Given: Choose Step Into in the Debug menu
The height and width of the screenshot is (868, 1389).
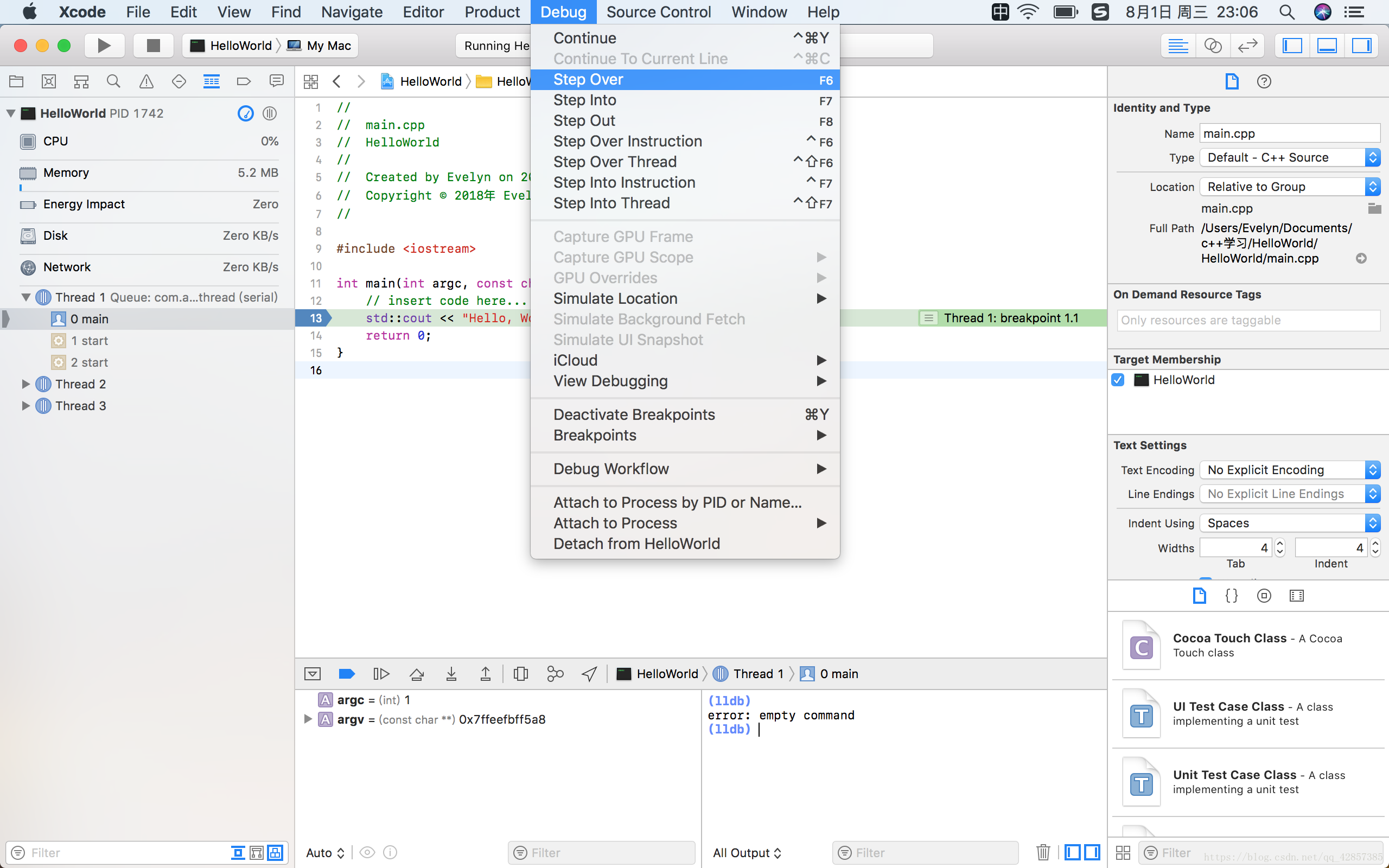Looking at the screenshot, I should [x=685, y=100].
